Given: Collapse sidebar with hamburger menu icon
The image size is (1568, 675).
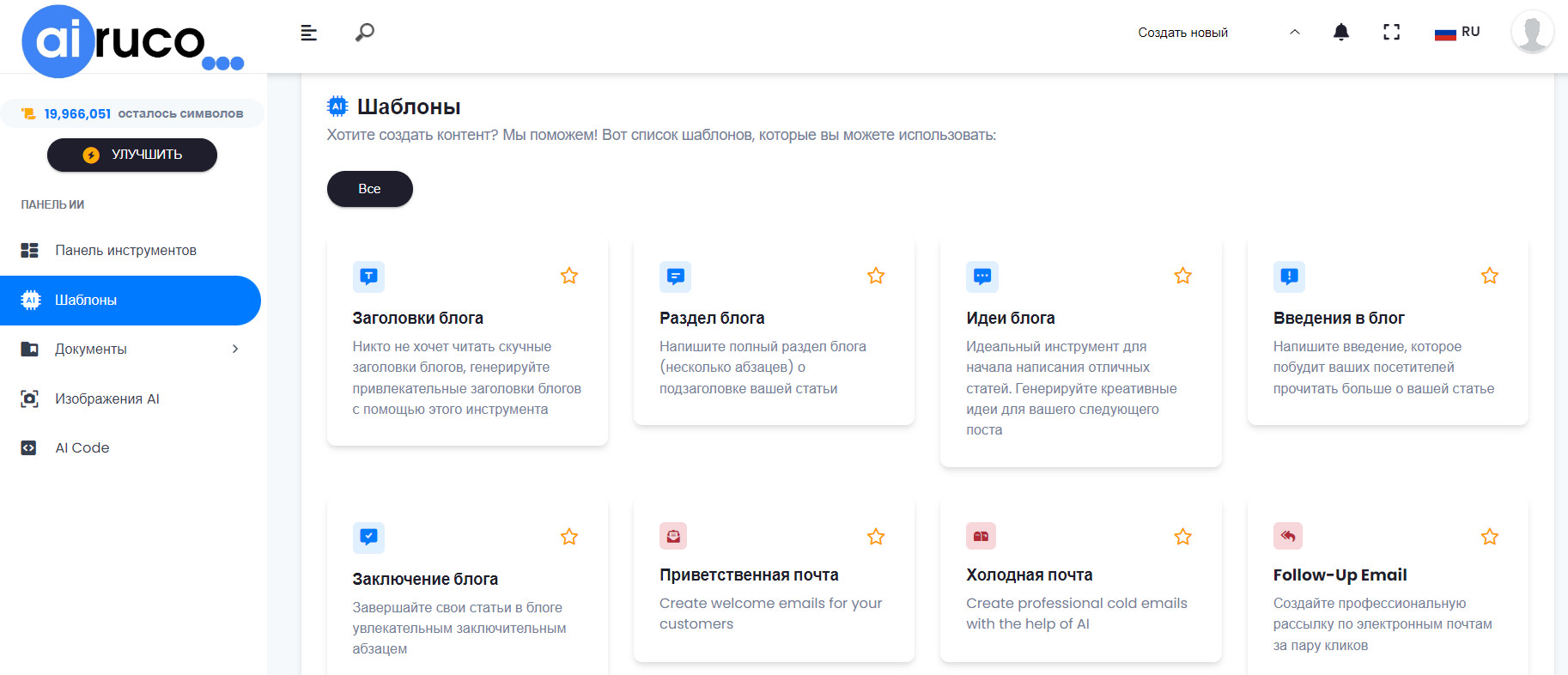Looking at the screenshot, I should pos(309,33).
